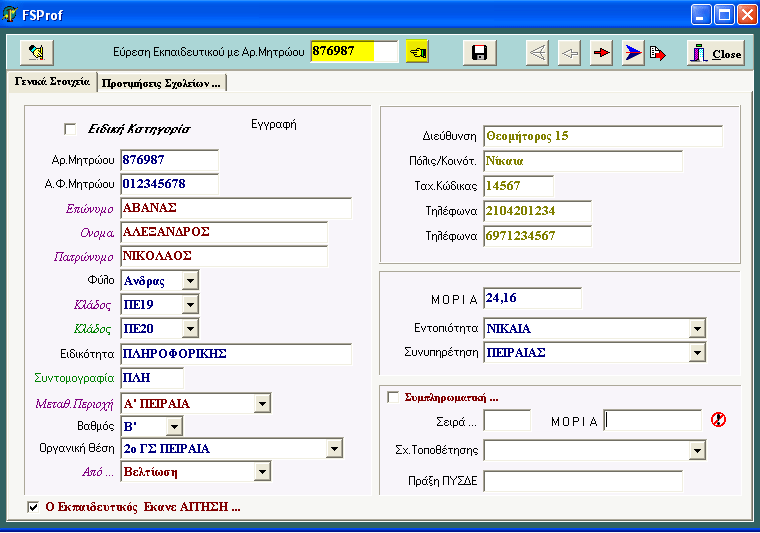Open the Σχ.Τοποθέτησης dropdown

point(697,451)
